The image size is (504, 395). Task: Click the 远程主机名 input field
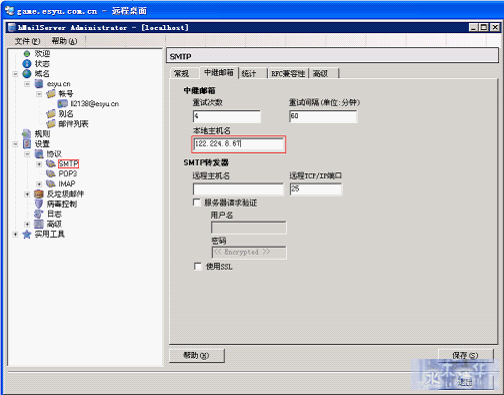pyautogui.click(x=238, y=189)
